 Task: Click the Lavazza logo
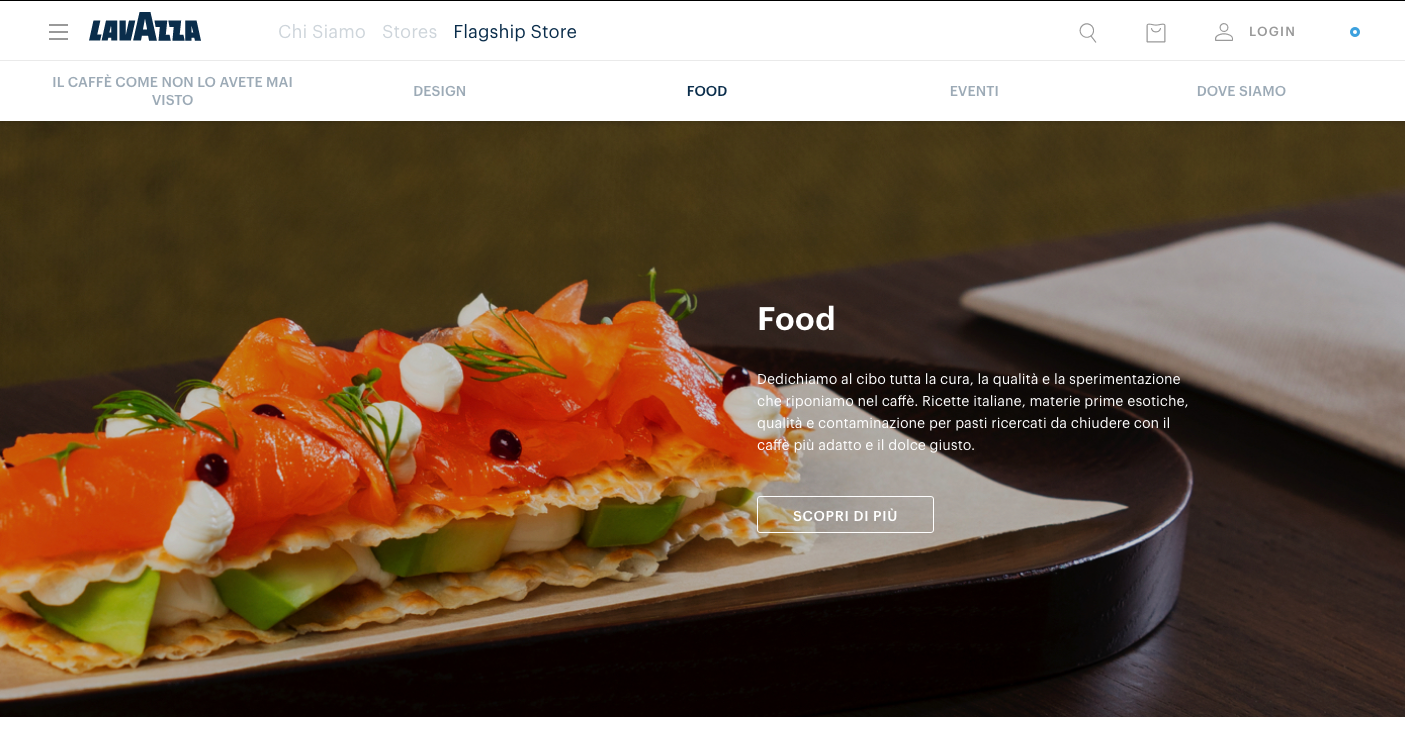pyautogui.click(x=145, y=31)
